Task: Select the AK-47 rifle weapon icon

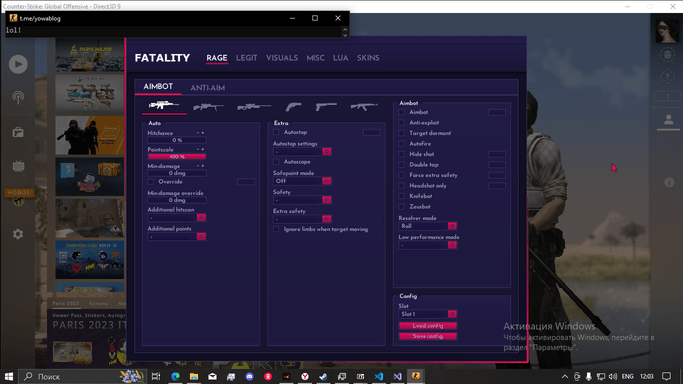Action: pyautogui.click(x=364, y=106)
